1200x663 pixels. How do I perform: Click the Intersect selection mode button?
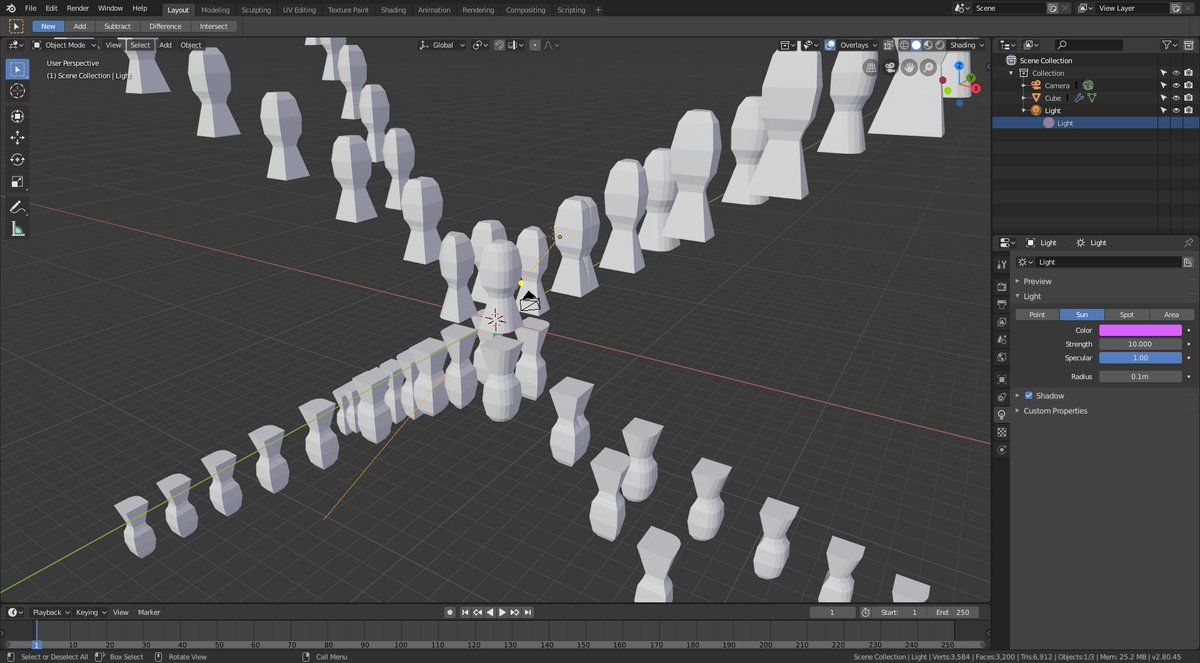213,26
